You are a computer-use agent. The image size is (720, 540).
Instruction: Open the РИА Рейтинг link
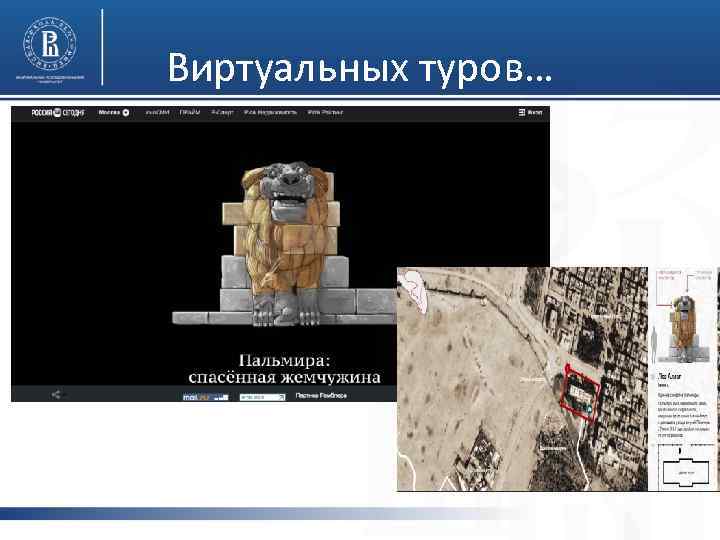pos(325,112)
